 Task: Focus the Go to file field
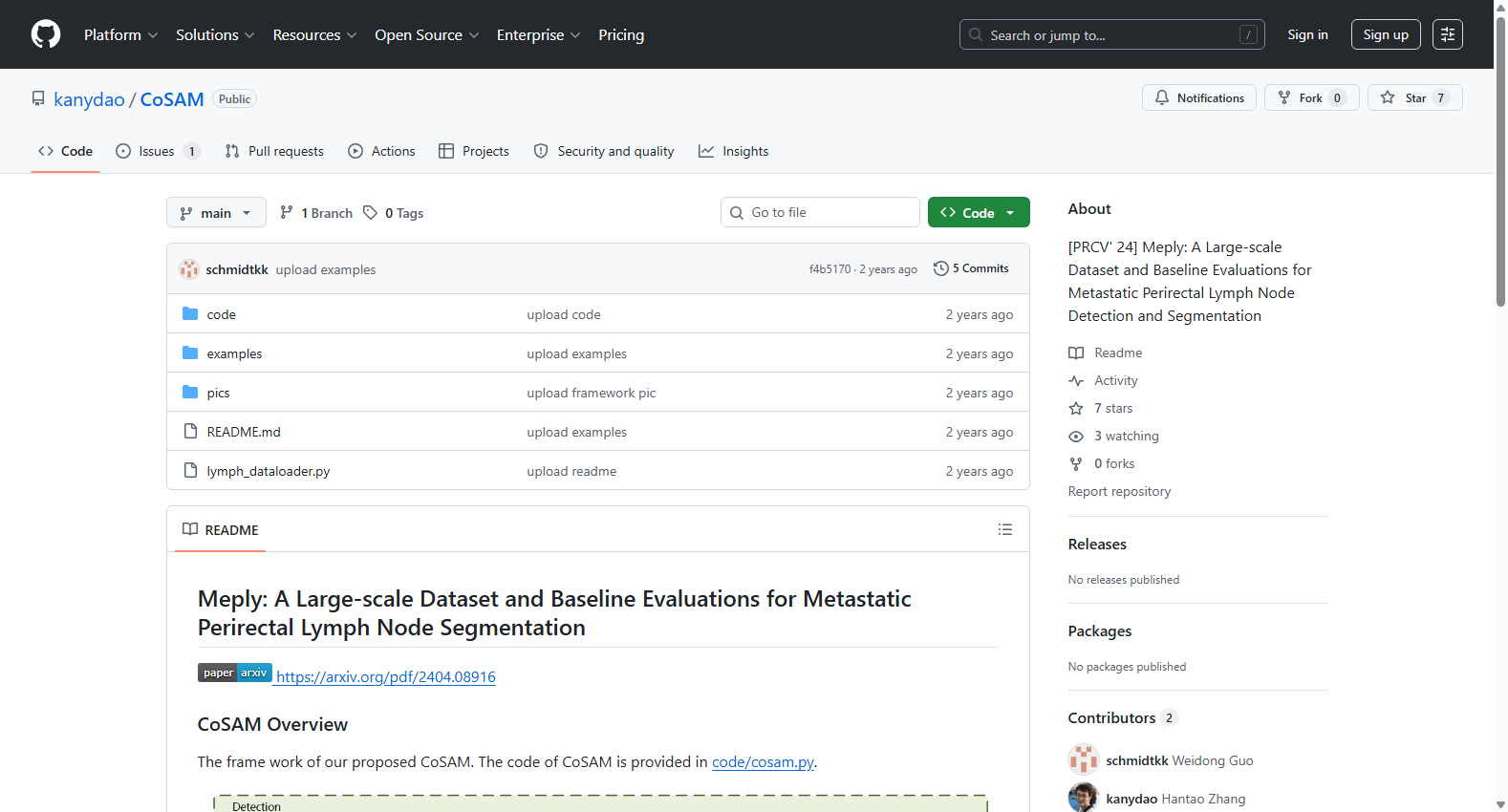pos(820,212)
